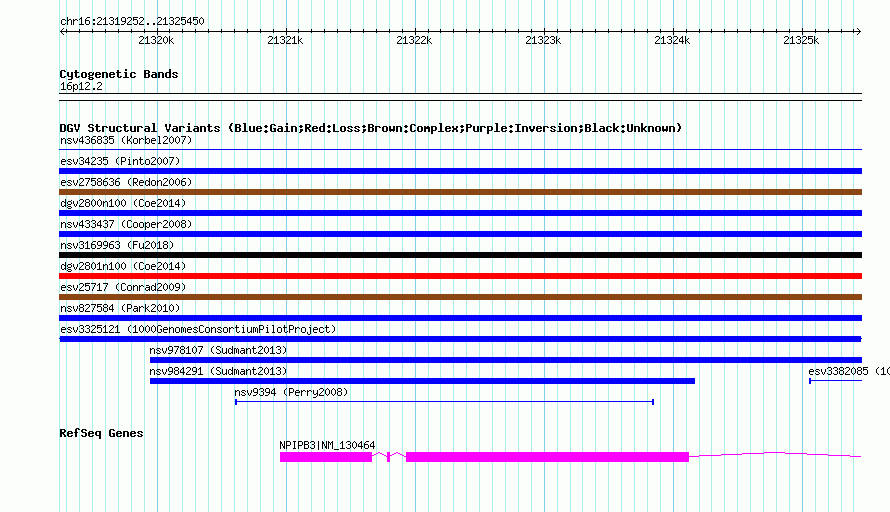Click the first magenta NPIPB3 exon block
The image size is (890, 512).
tap(326, 457)
